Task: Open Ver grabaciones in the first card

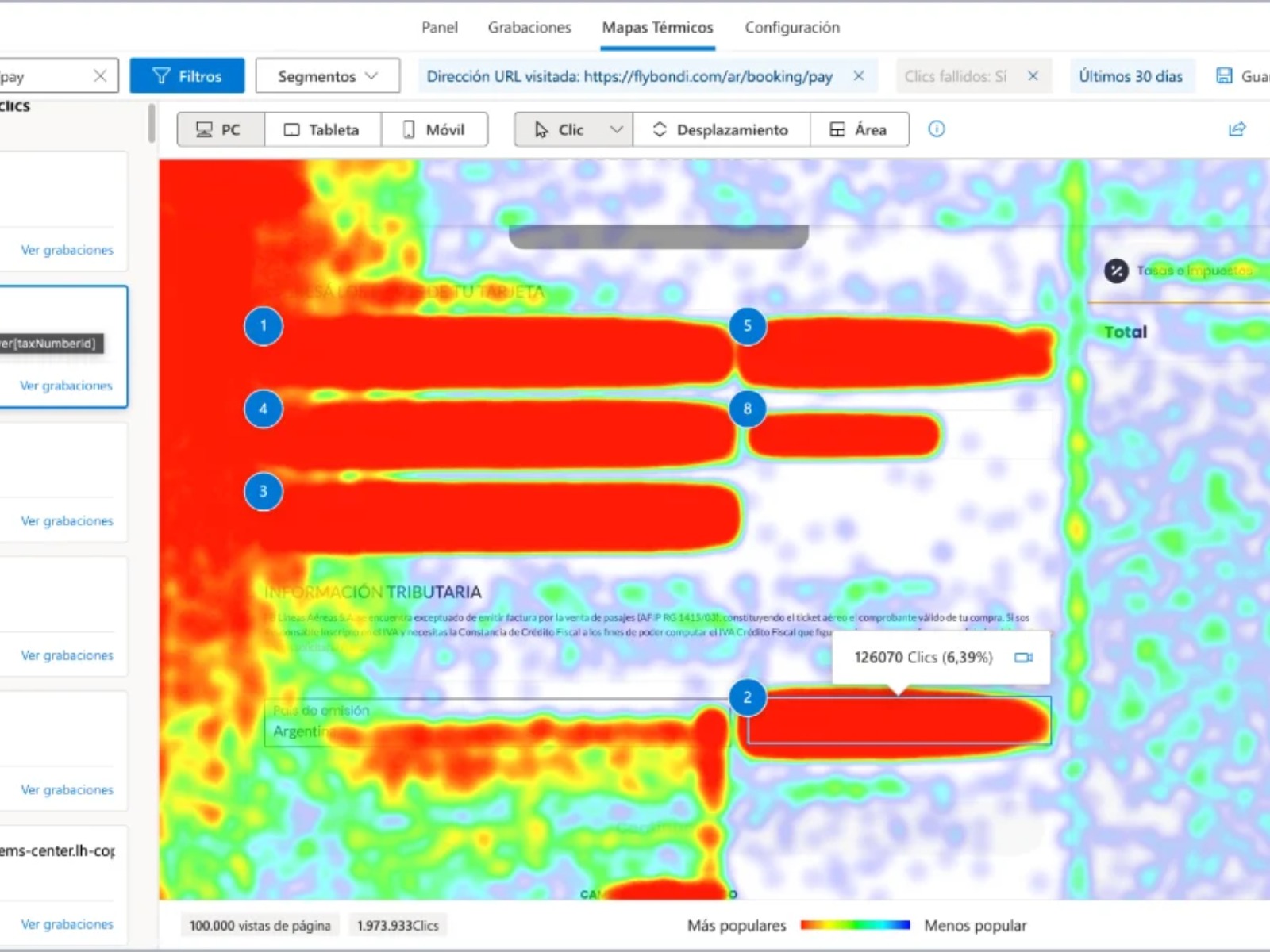Action: tap(67, 250)
